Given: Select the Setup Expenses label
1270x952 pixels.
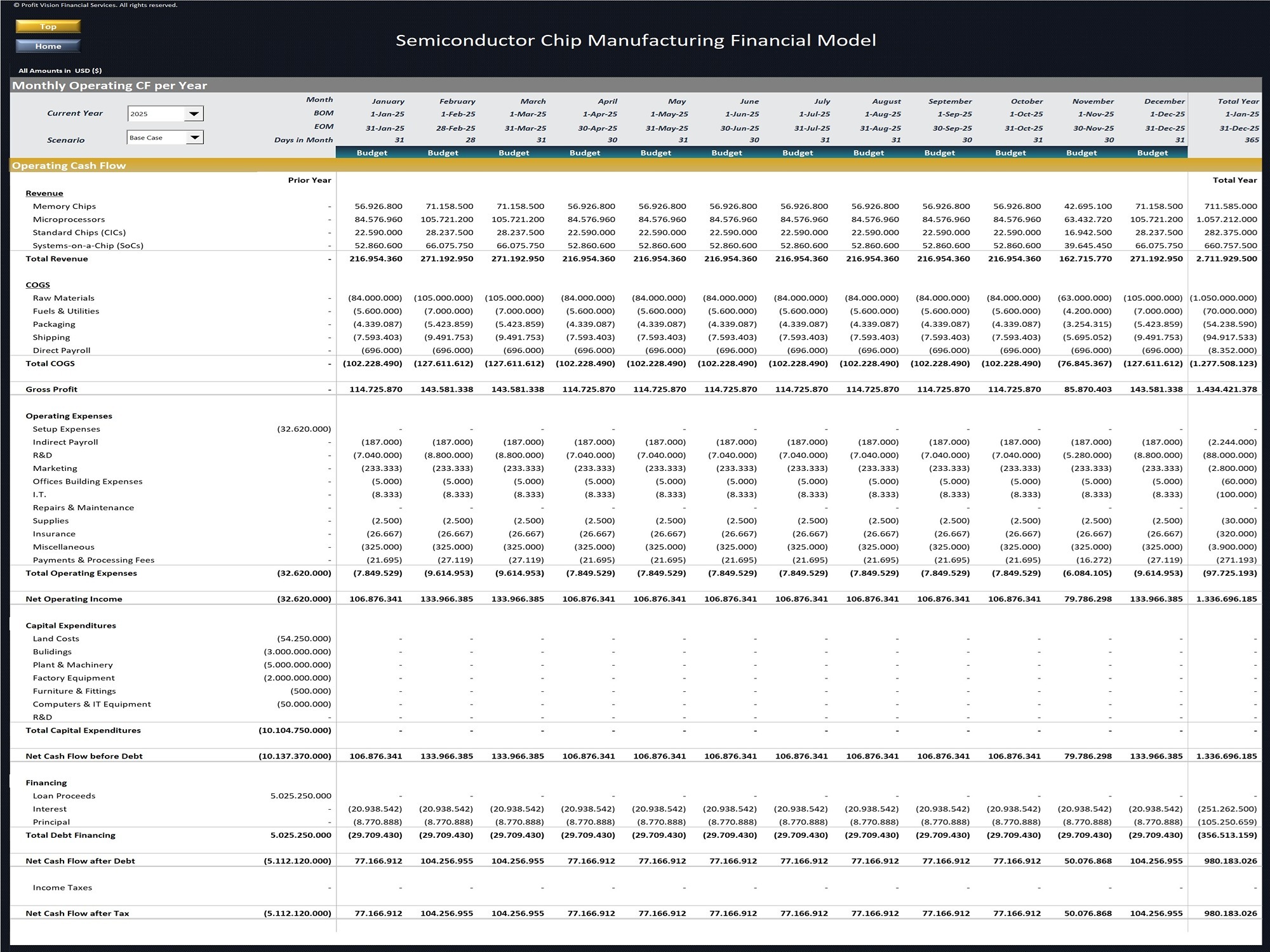Looking at the screenshot, I should (x=66, y=429).
